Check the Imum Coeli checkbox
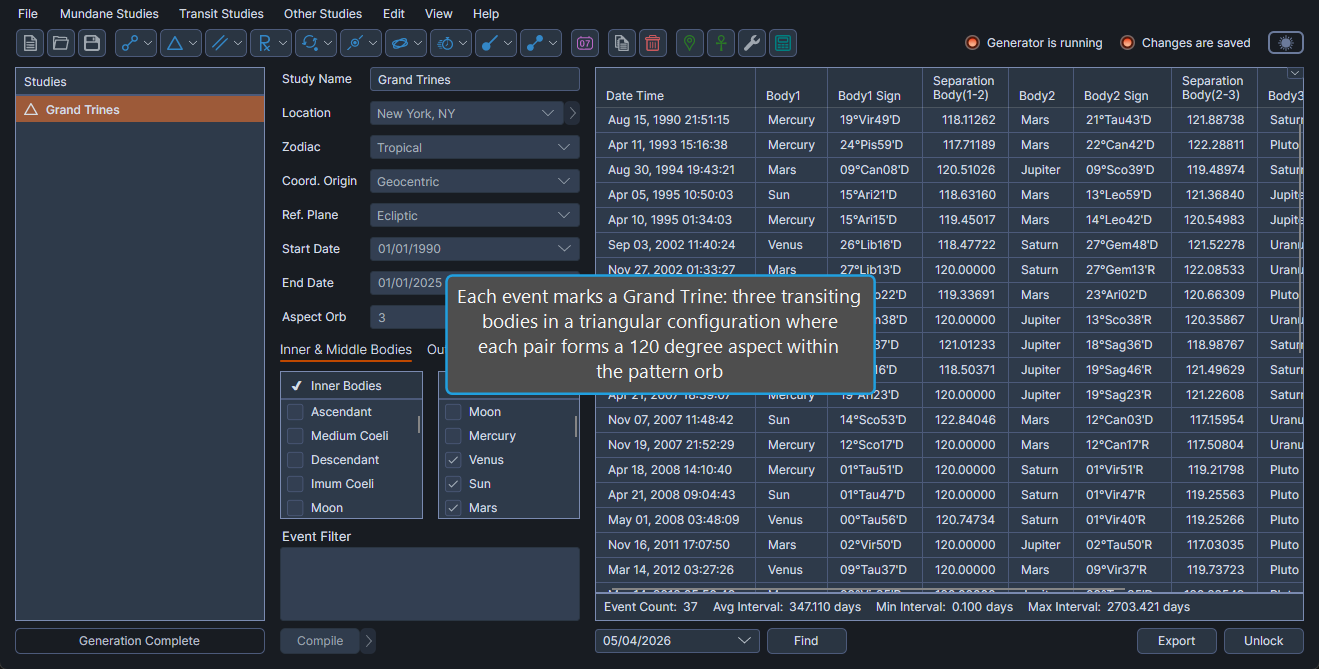 point(295,484)
